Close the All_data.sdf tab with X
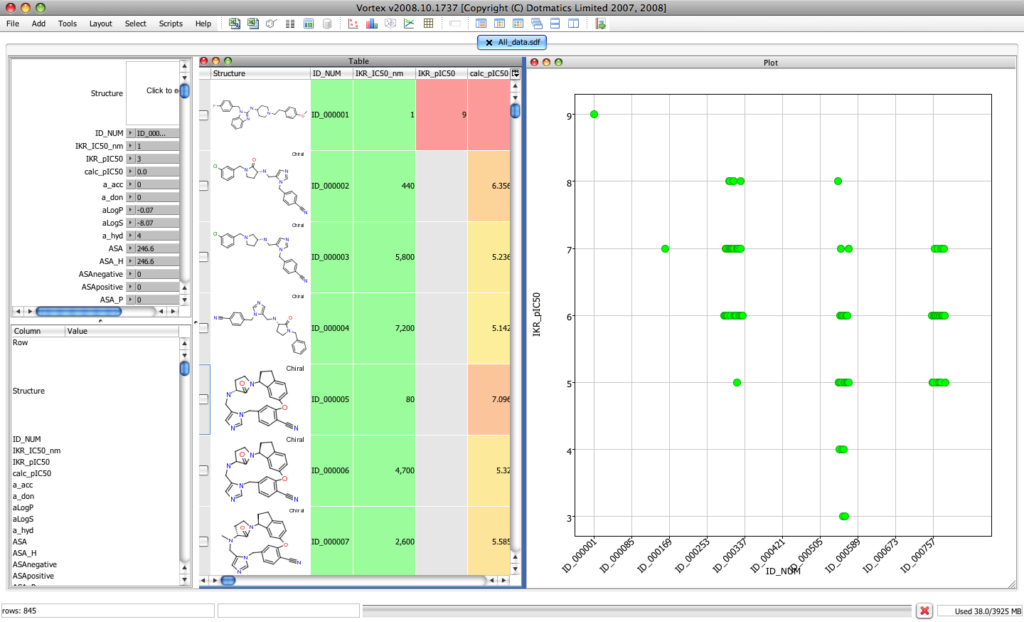 [x=489, y=42]
